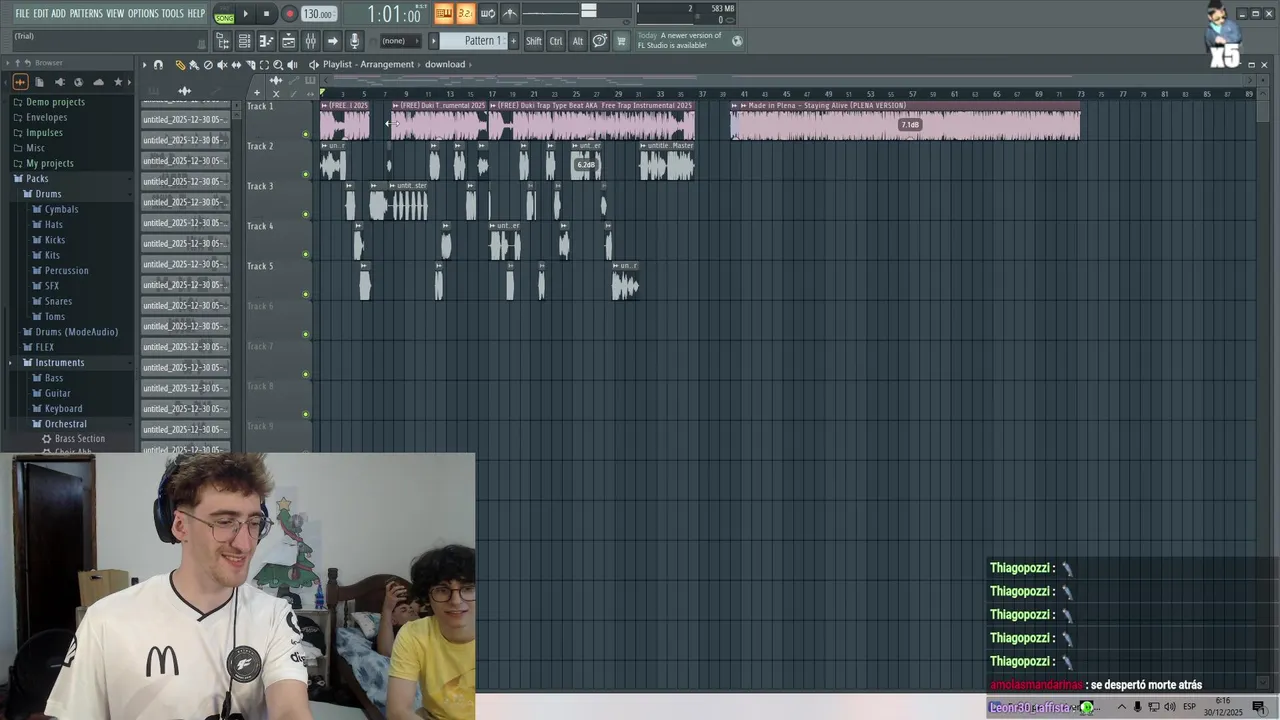Screen dimensions: 1280x720
Task: Click the globe news icon
Action: (x=737, y=41)
